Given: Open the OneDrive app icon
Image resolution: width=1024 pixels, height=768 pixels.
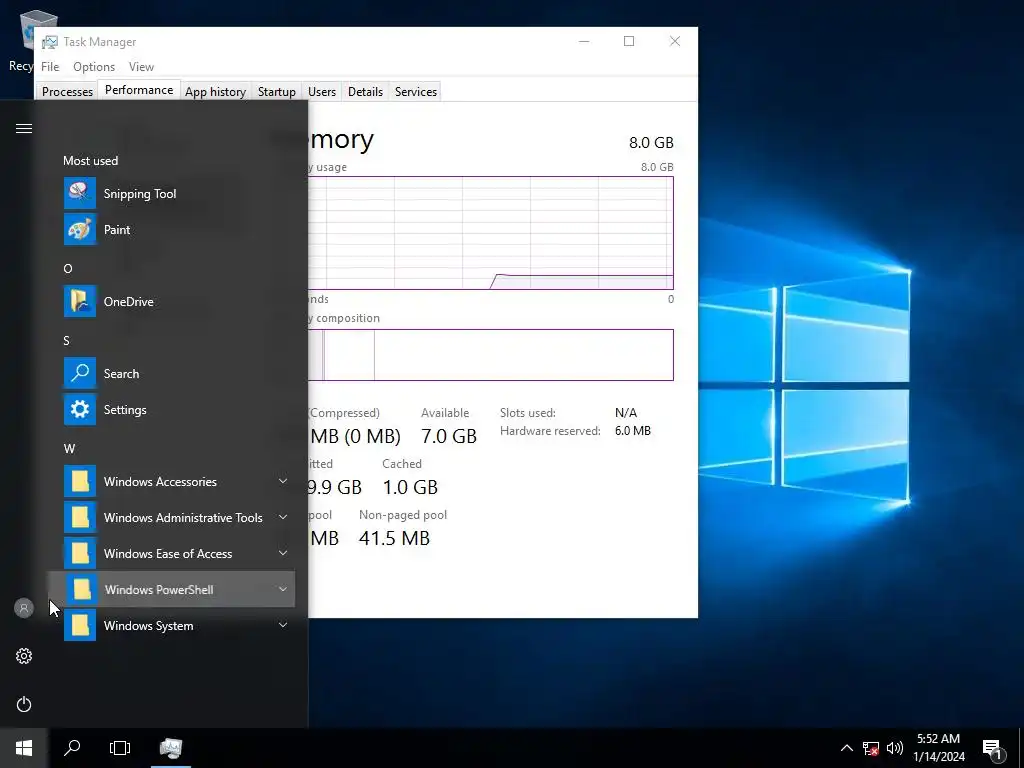Looking at the screenshot, I should pos(80,301).
